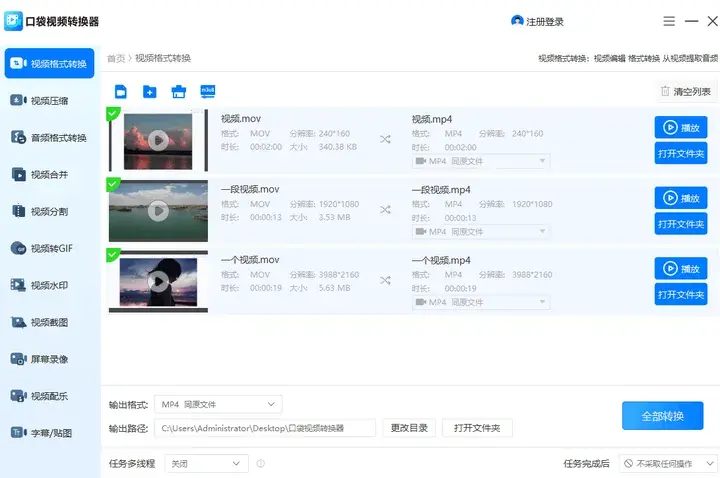Click the shuffle icon for 一个视频.mov
The image size is (720, 478).
[385, 281]
